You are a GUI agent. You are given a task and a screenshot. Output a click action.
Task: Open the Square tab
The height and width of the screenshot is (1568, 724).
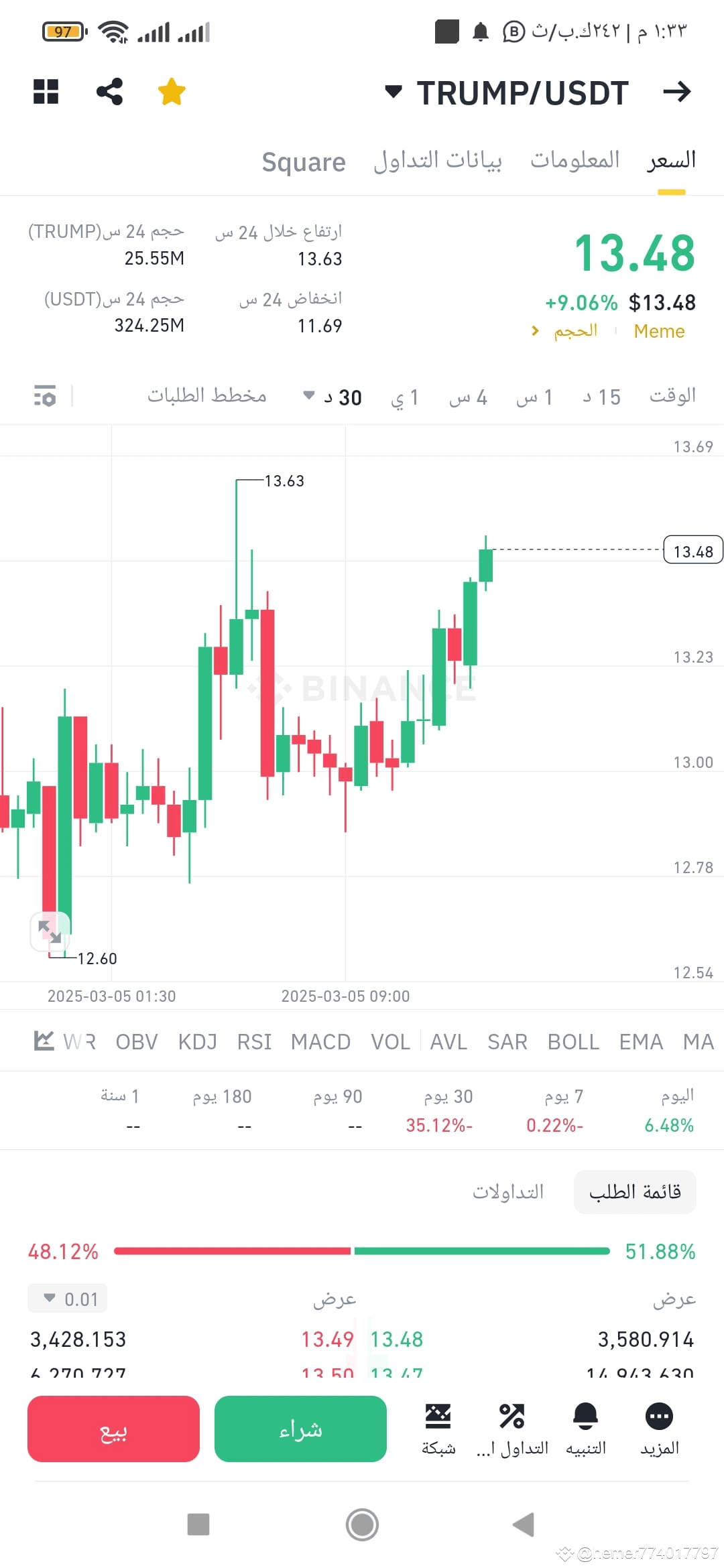coord(303,161)
